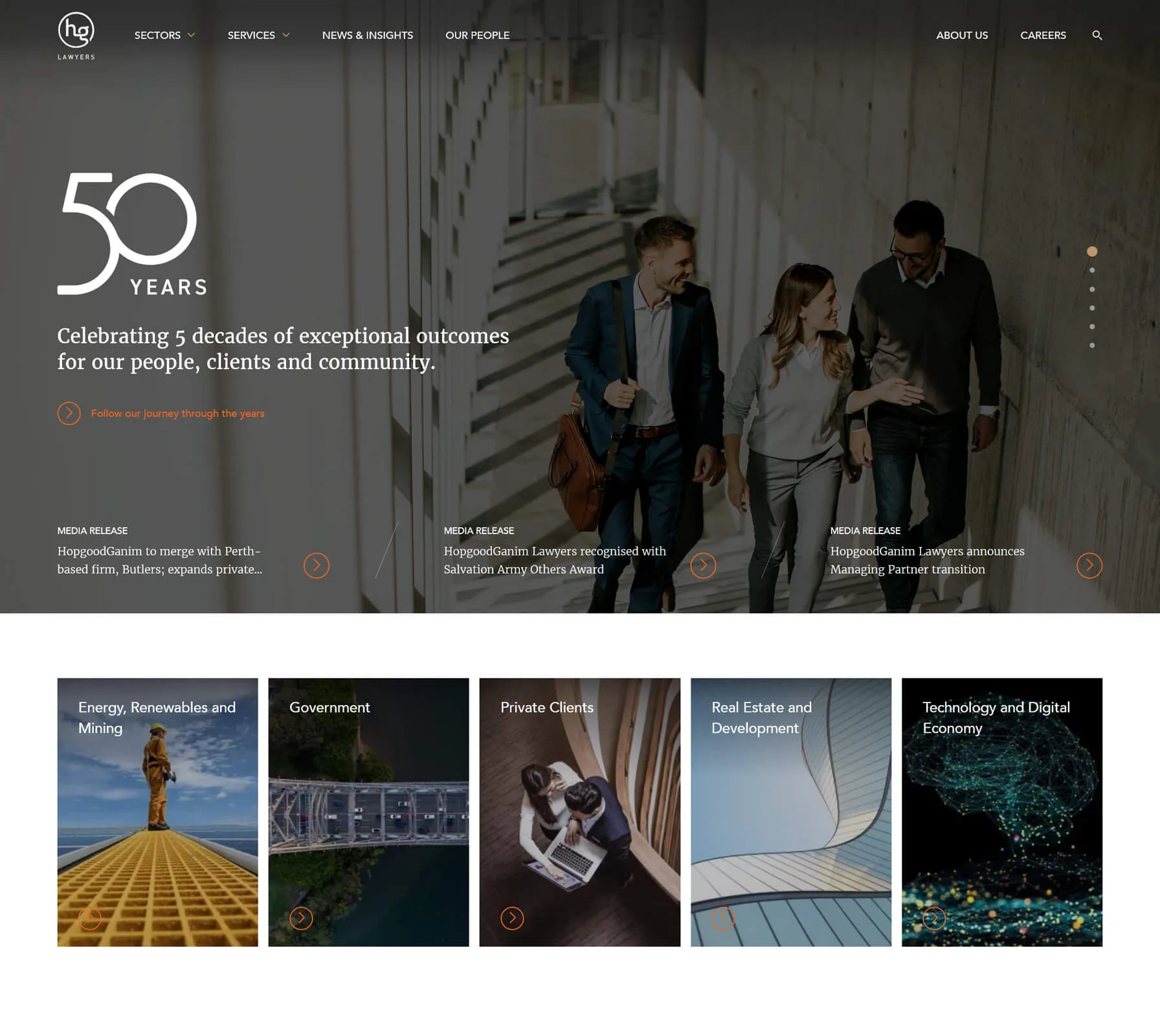Click the circled chevron by Follow our journey
1160x1036 pixels.
tap(69, 413)
